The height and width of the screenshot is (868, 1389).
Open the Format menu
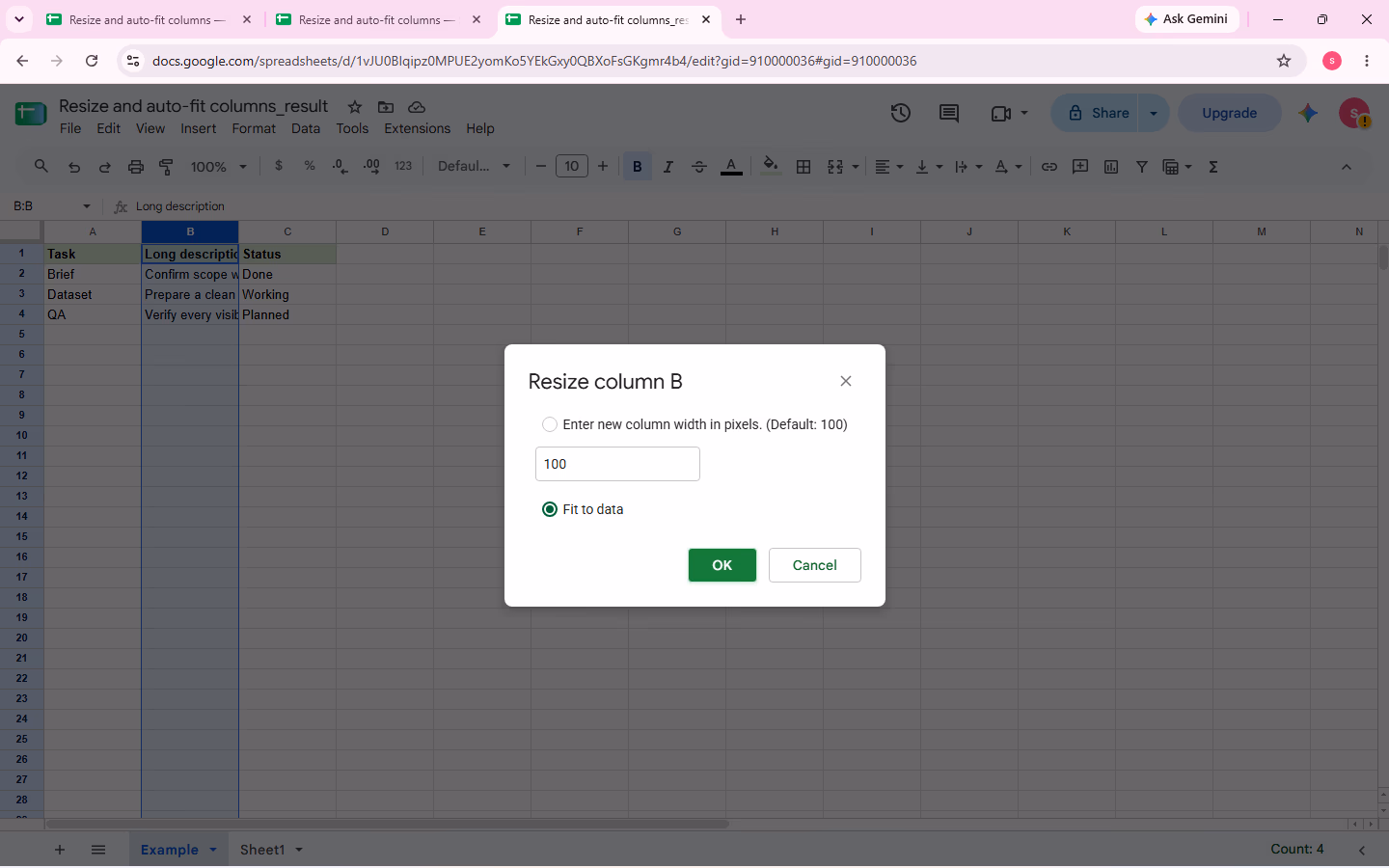(254, 128)
